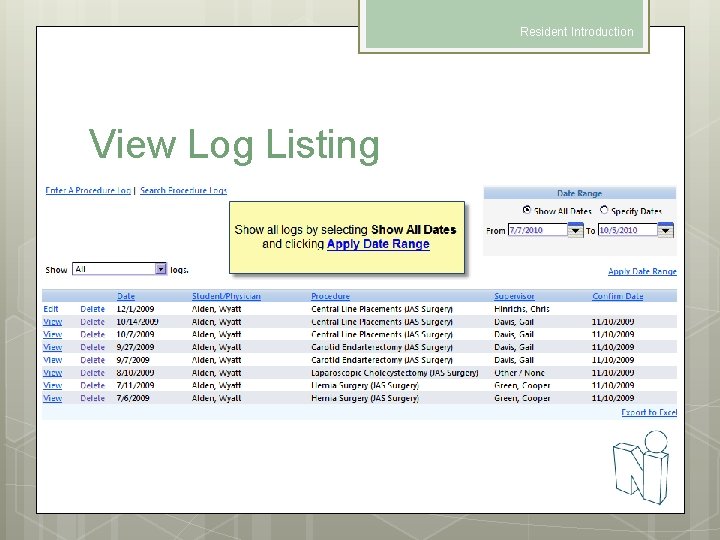720x540 pixels.
Task: View the 10/14/2009 log entry
Action: pyautogui.click(x=52, y=322)
